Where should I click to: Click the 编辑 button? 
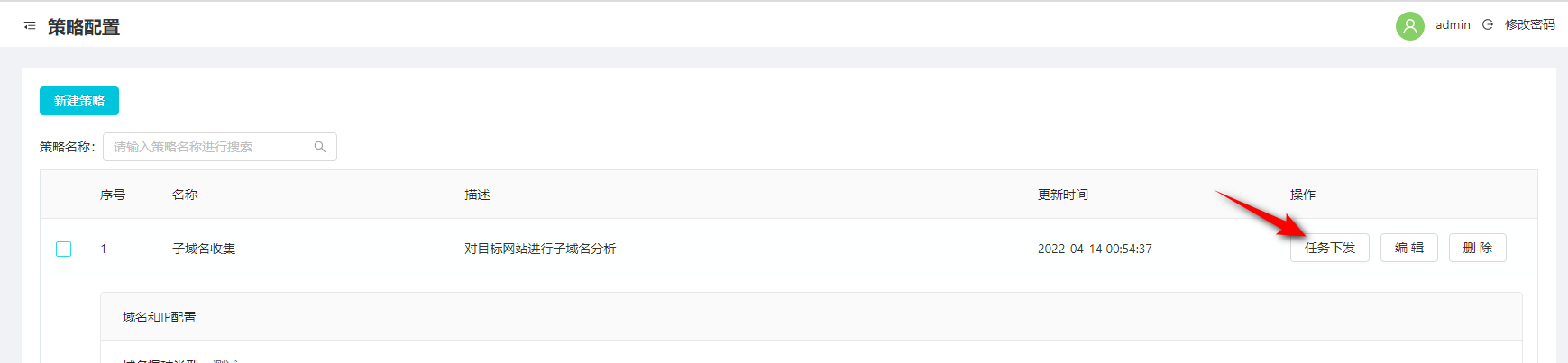1408,248
